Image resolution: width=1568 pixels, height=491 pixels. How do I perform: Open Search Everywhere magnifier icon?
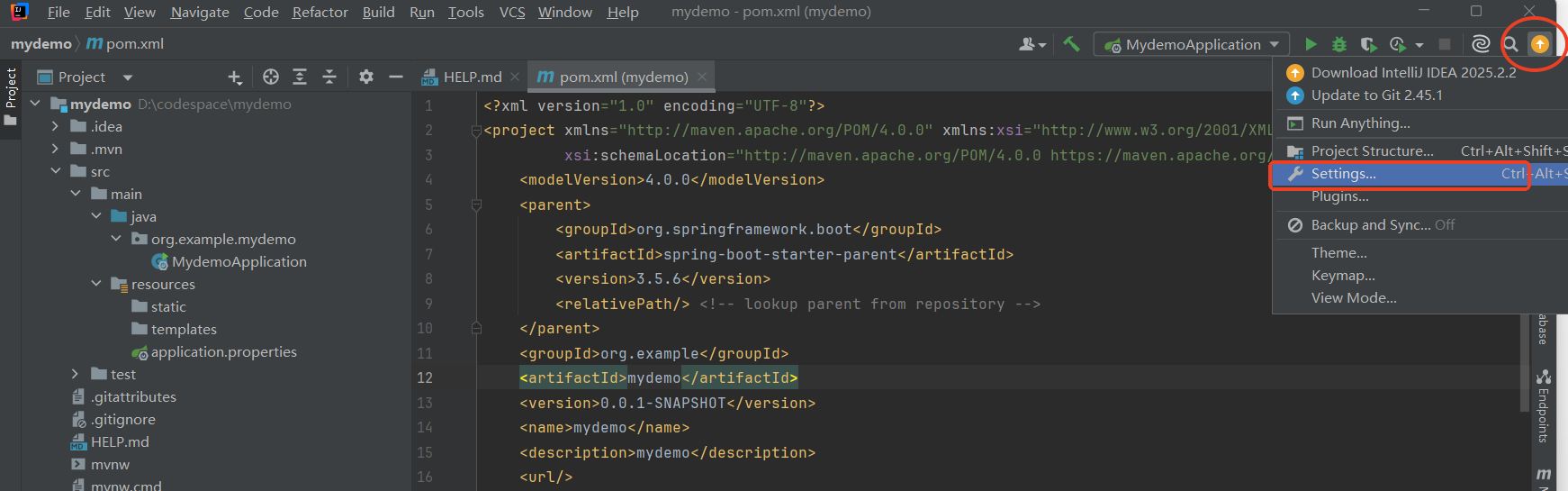[1510, 44]
